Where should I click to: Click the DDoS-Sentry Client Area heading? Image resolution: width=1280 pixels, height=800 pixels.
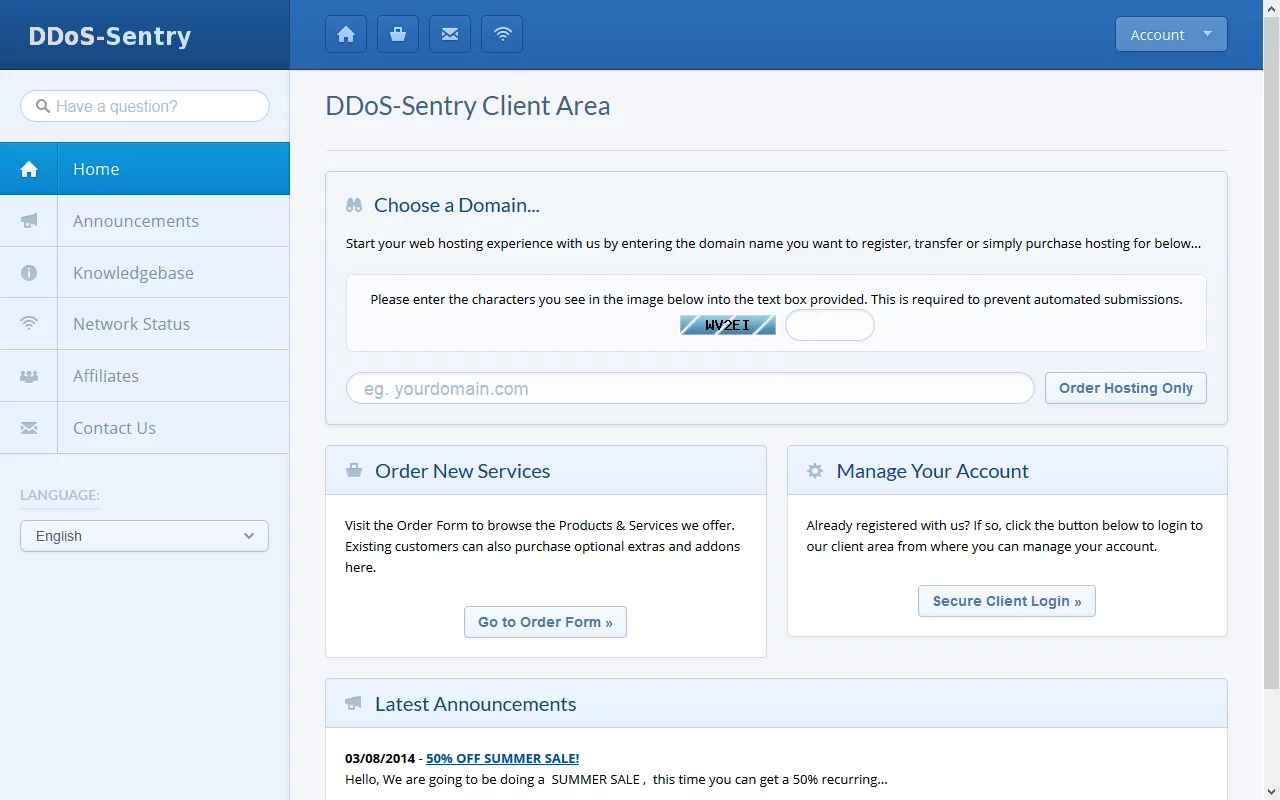click(x=468, y=106)
